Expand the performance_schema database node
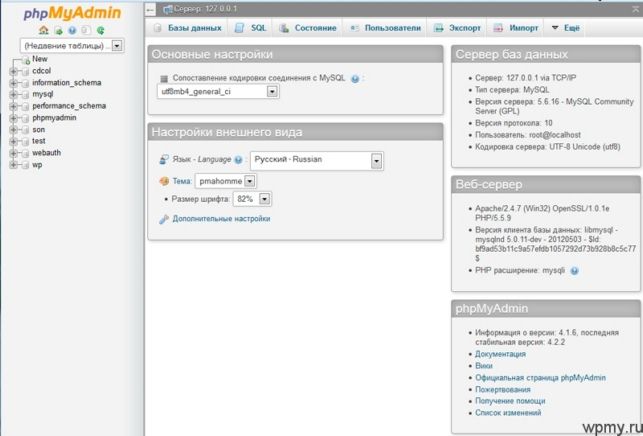This screenshot has height=436, width=643. point(13,106)
